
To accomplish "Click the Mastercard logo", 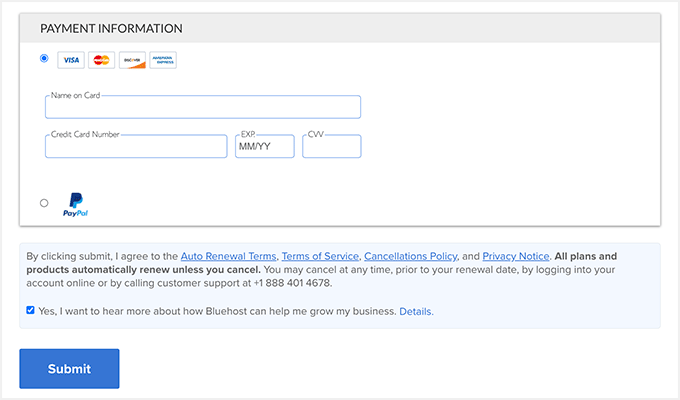I will pyautogui.click(x=101, y=60).
